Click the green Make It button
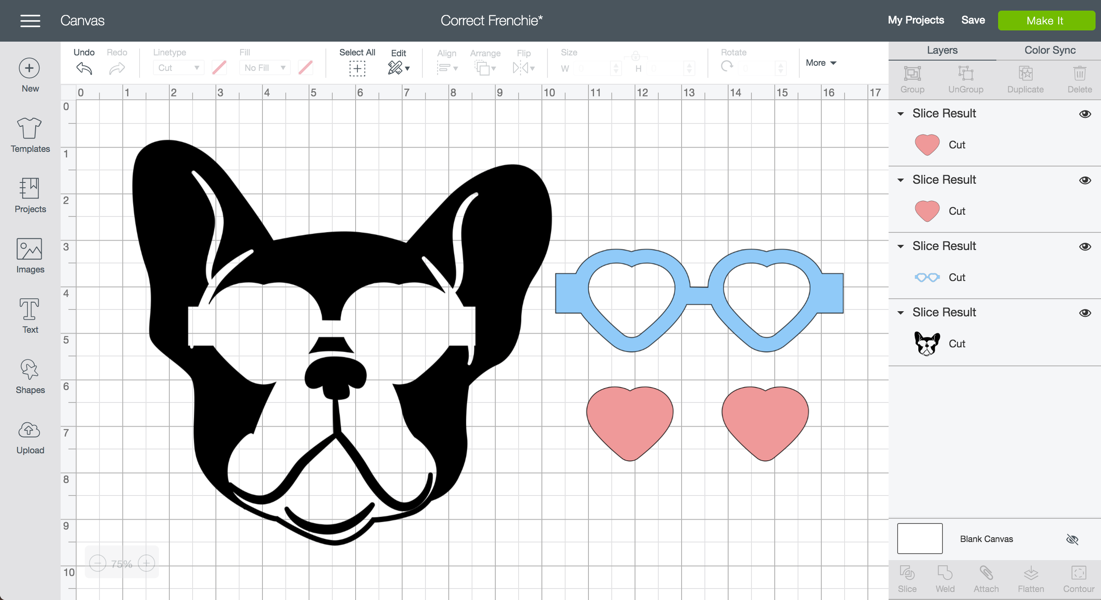Viewport: 1101px width, 600px height. tap(1045, 20)
